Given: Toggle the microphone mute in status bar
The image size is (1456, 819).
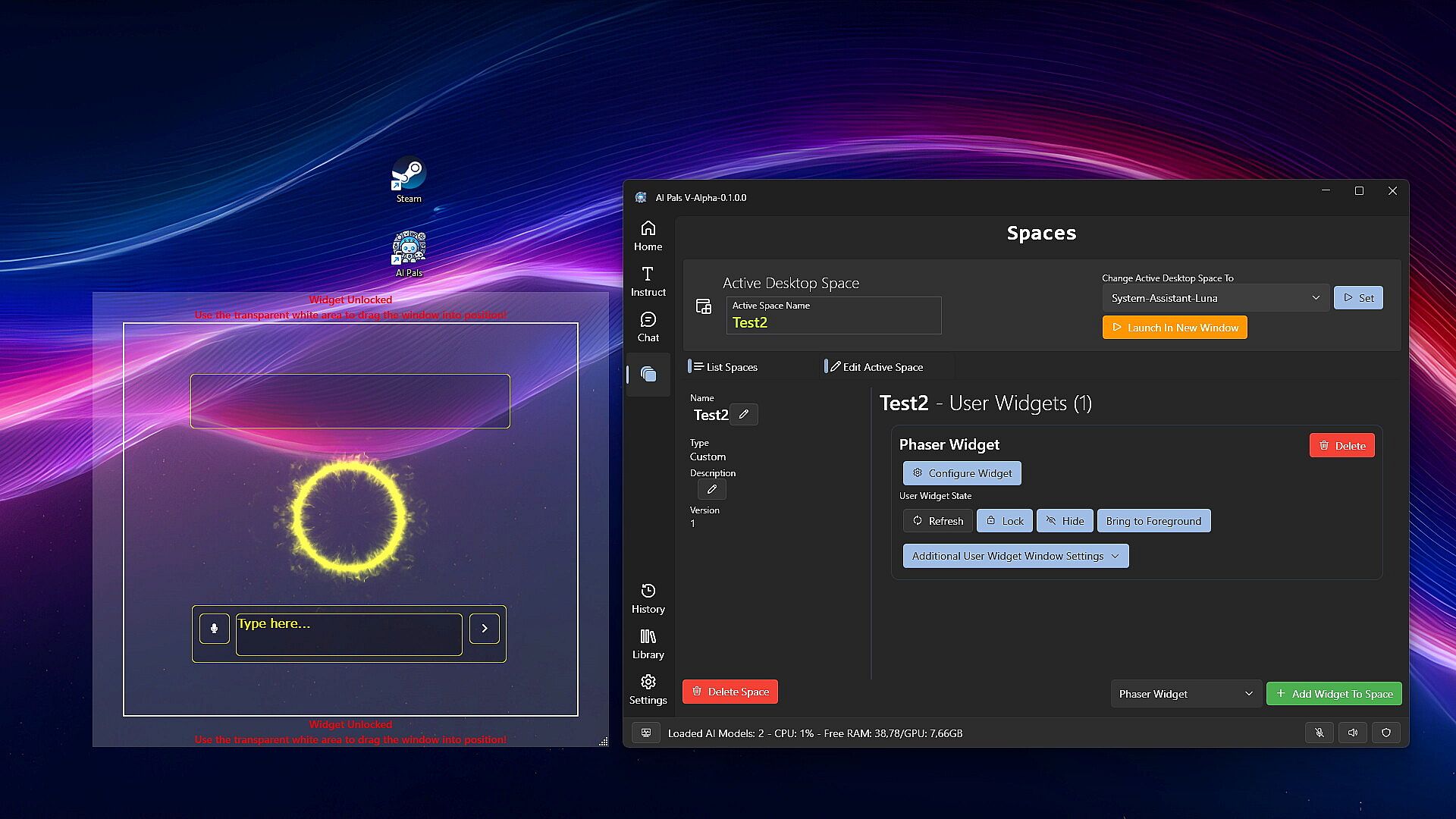Looking at the screenshot, I should (1319, 733).
